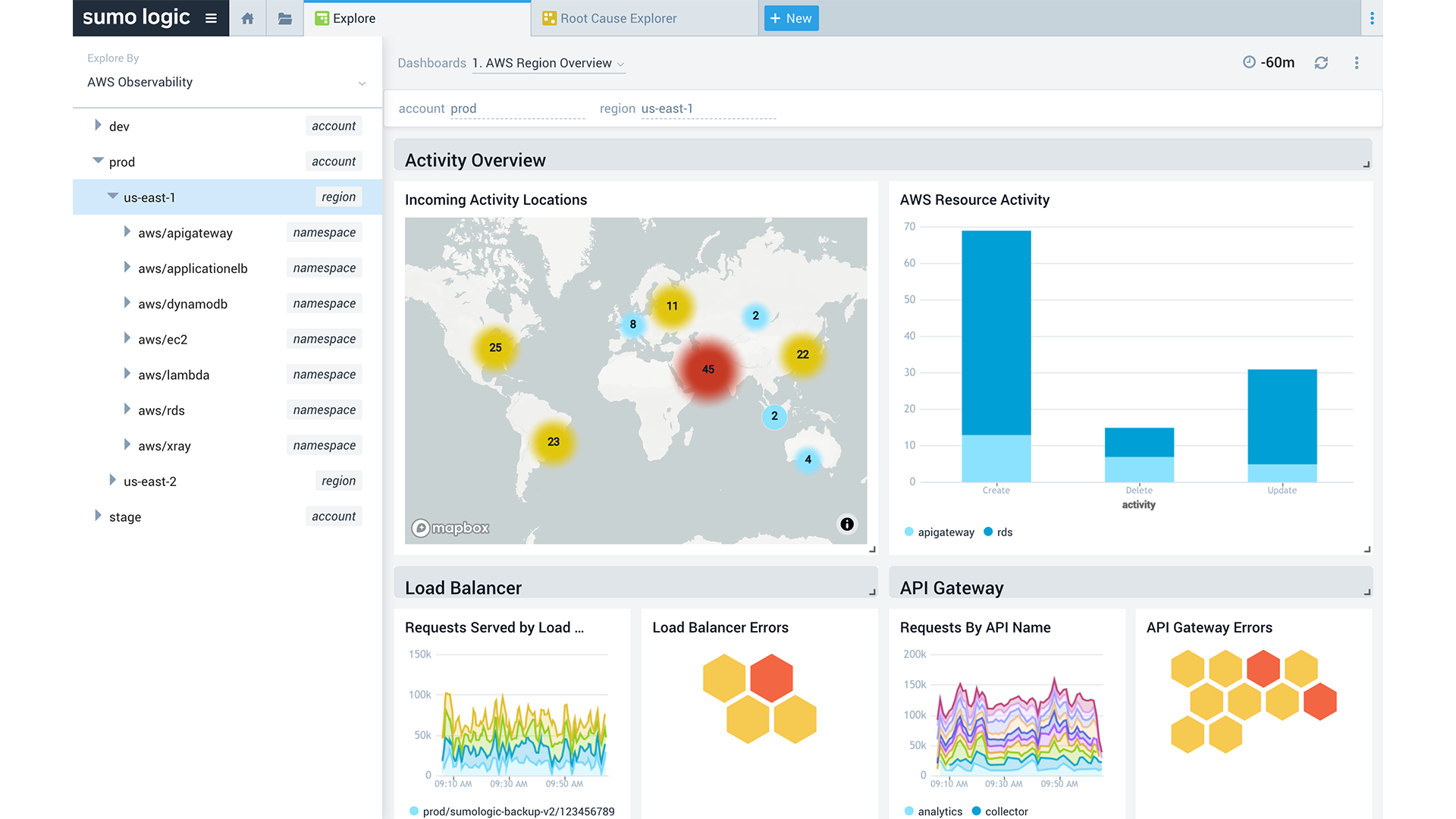Refresh the AWS Region Overview dashboard
The height and width of the screenshot is (819, 1456).
(1322, 63)
